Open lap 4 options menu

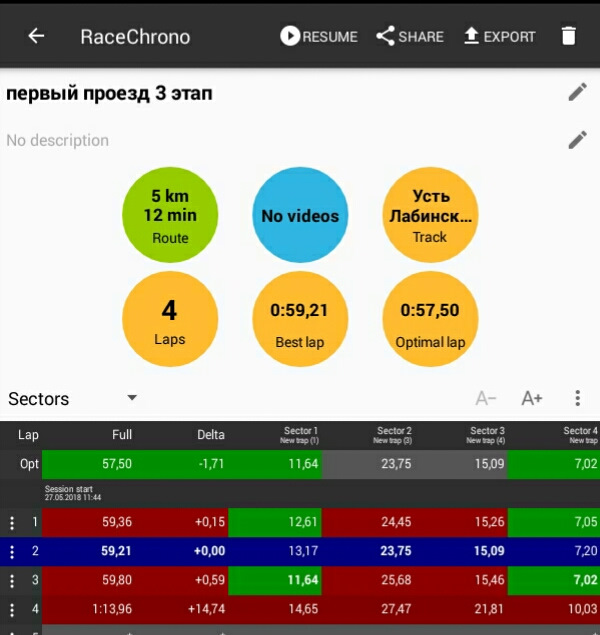pyautogui.click(x=12, y=609)
